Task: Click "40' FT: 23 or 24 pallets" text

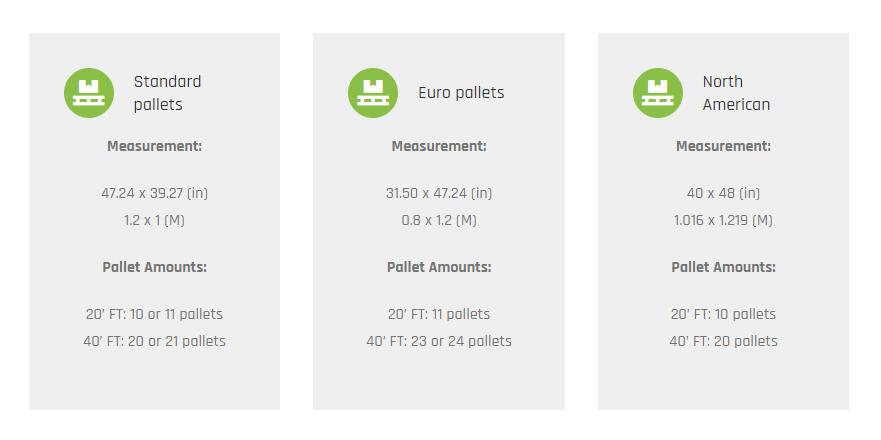Action: (x=439, y=341)
